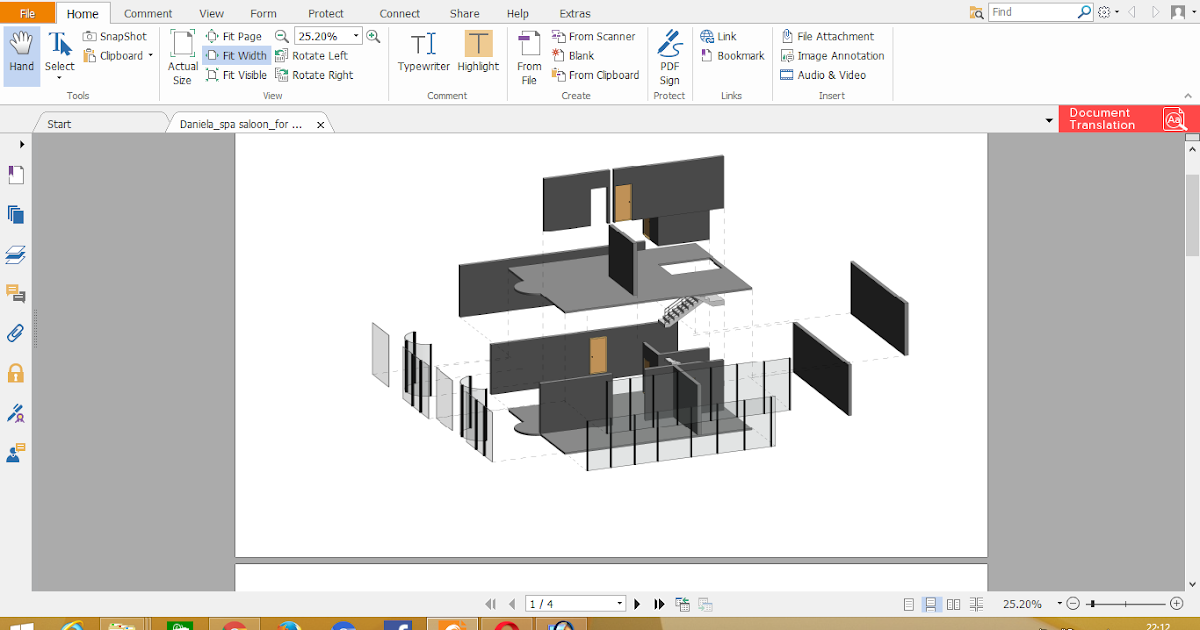1200x630 pixels.
Task: Switch to two-page view in status bar
Action: click(953, 604)
